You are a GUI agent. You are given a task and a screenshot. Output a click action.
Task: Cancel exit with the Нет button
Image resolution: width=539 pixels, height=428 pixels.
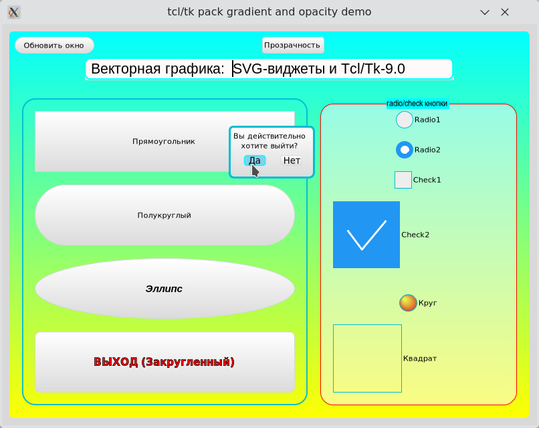292,161
